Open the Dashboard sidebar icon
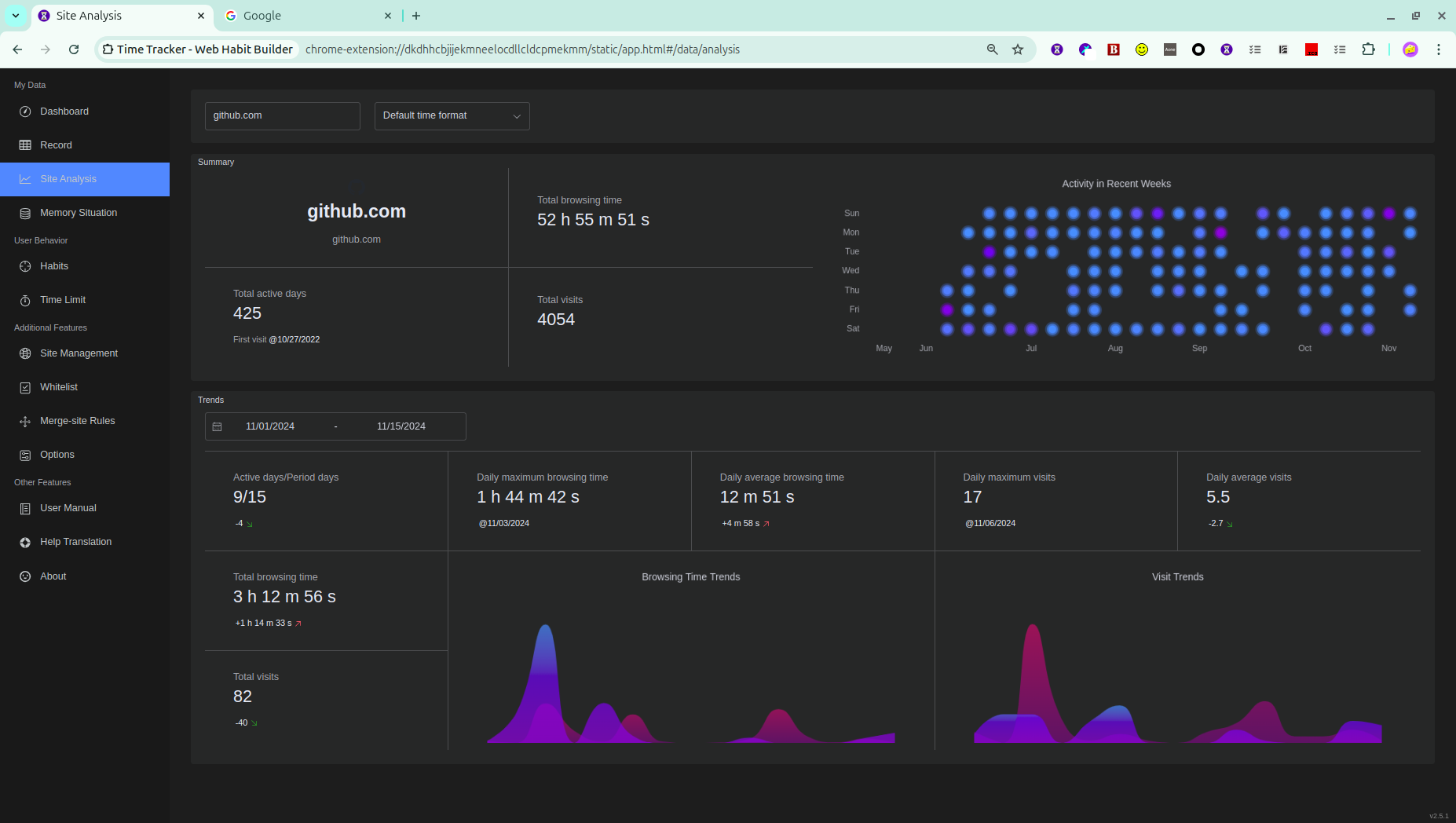 coord(25,112)
